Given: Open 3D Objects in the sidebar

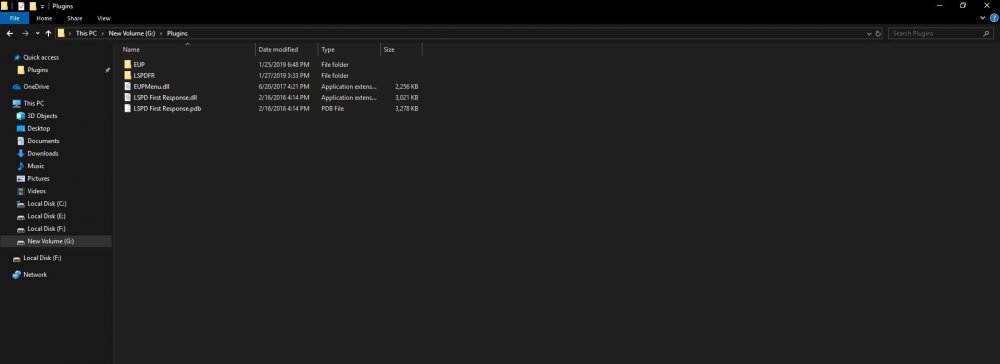Looking at the screenshot, I should pyautogui.click(x=42, y=116).
